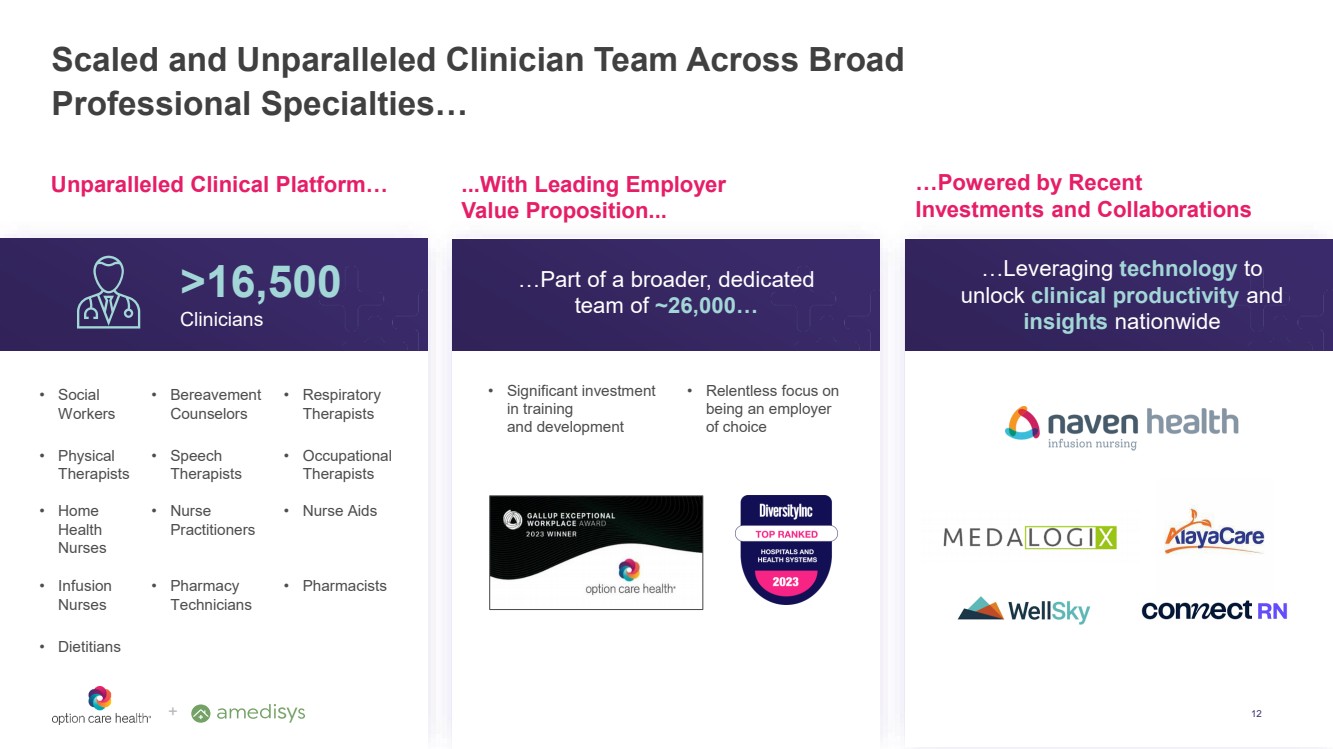This screenshot has height=749, width=1333.
Task: Click the Gallup Exceptional Workplace Award image
Action: point(596,552)
